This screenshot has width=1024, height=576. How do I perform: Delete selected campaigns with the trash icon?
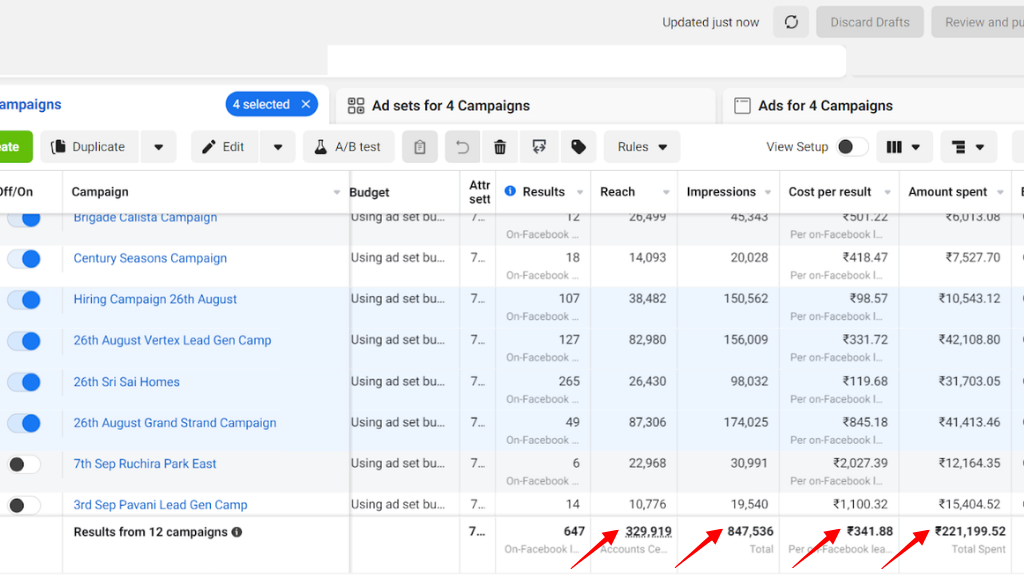pyautogui.click(x=500, y=147)
